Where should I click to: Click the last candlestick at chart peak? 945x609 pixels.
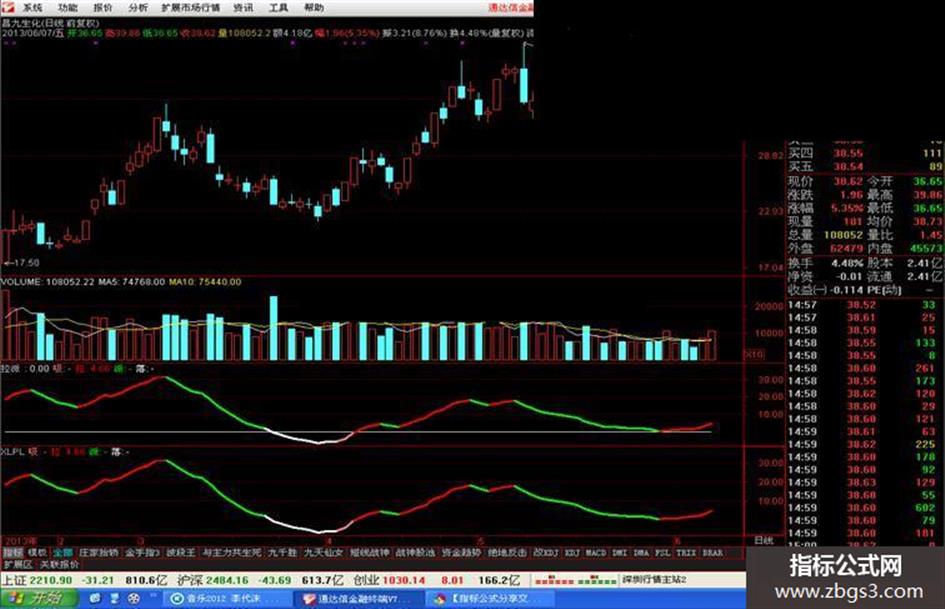[524, 72]
